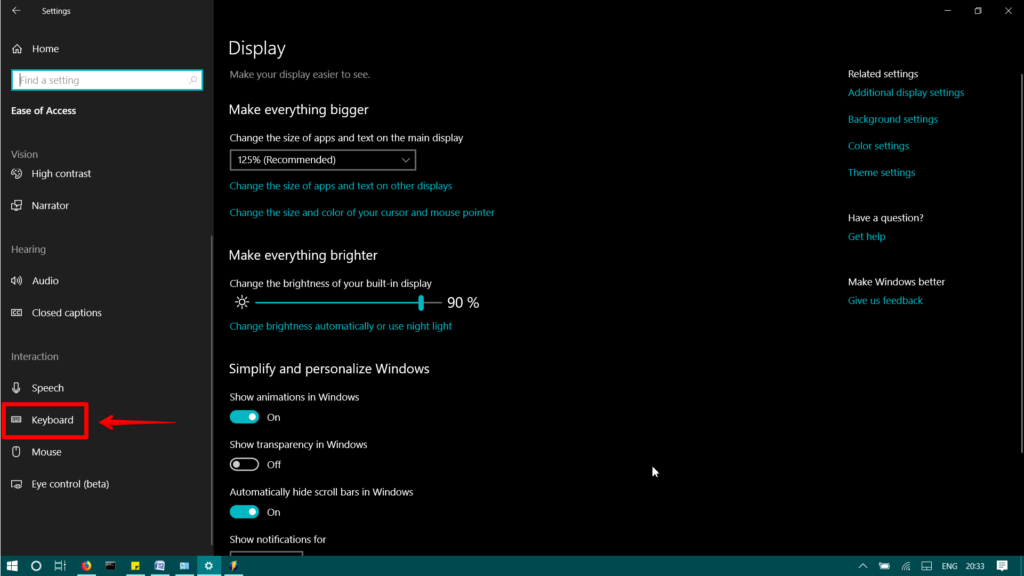Screen dimensions: 1024x576
Task: Open the Windows Start button
Action: pos(12,566)
